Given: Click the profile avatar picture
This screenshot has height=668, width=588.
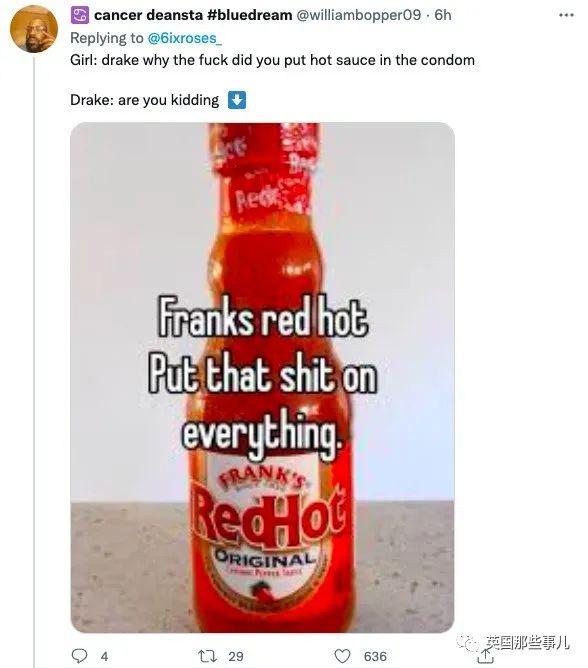Looking at the screenshot, I should (34, 29).
